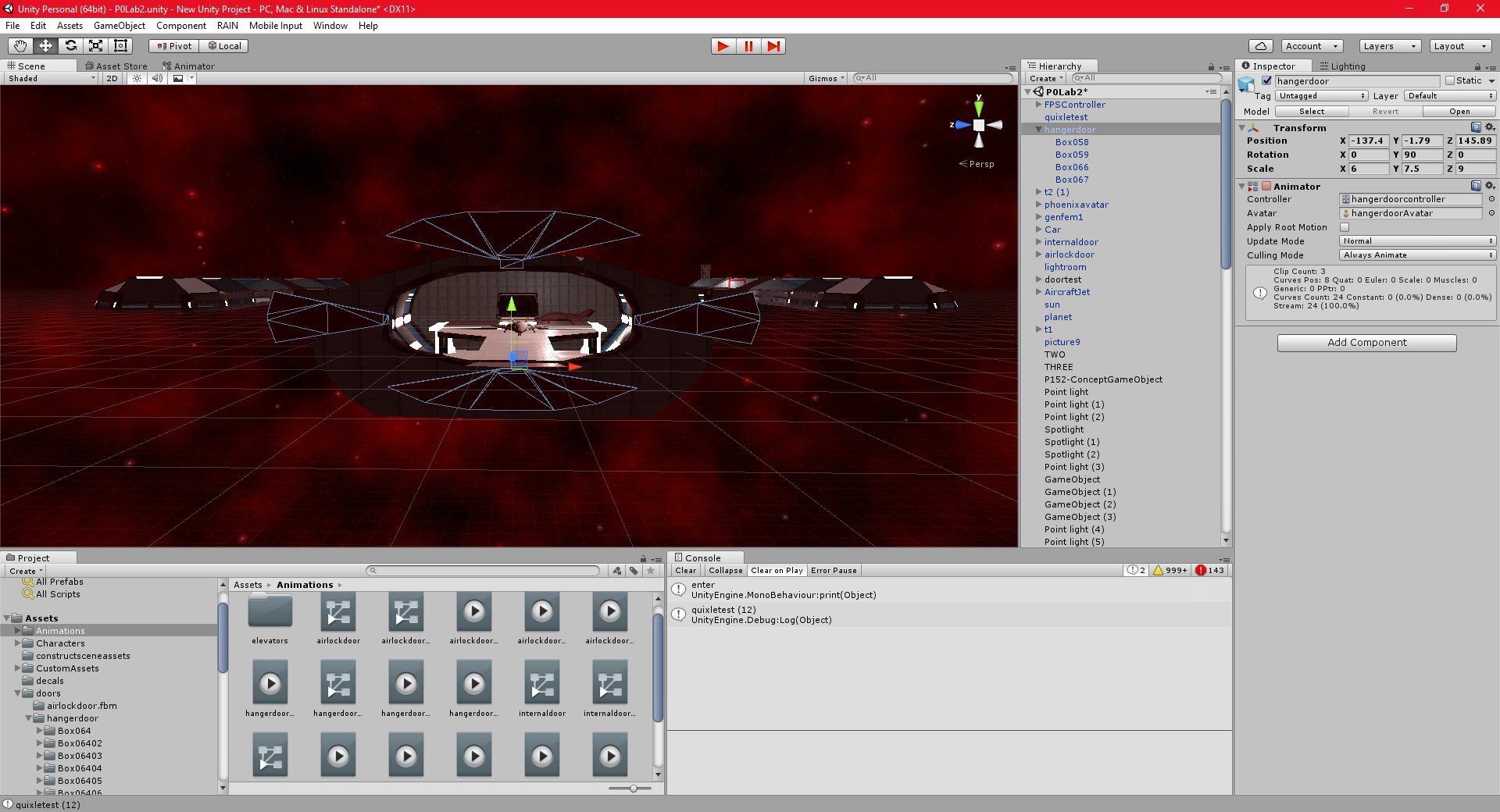Open the Cloud services icon

1260,46
